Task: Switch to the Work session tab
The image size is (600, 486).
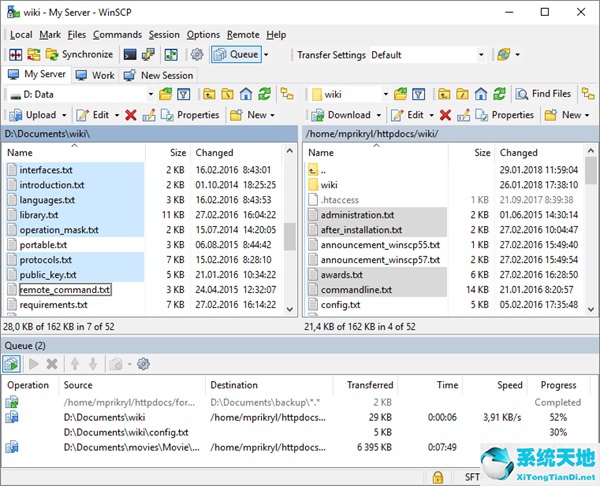Action: coord(95,75)
